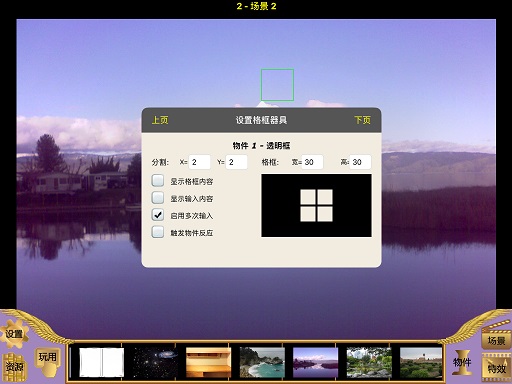
Task: Tap the 玩用 play hand icon
Action: click(47, 362)
